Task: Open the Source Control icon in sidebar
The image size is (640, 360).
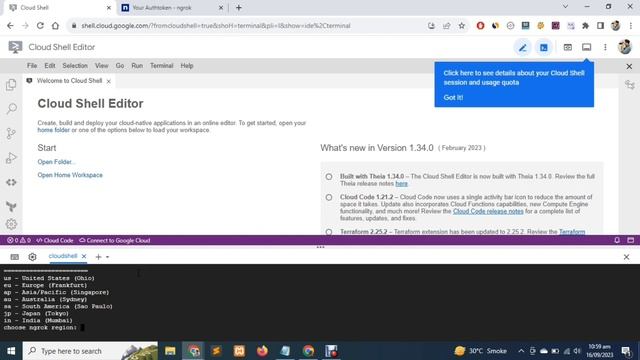Action: 11,133
